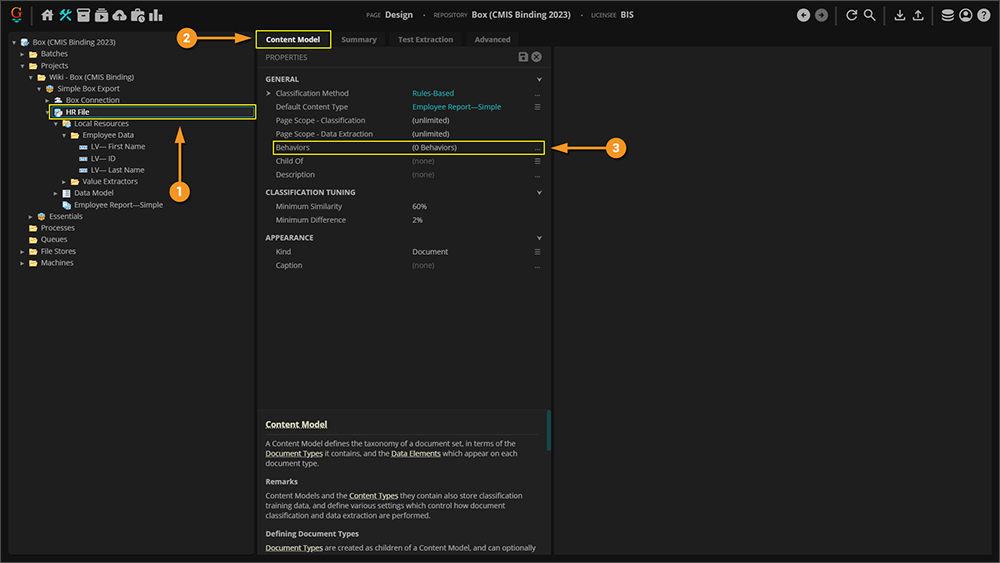
Task: Open the Batches archive box icon
Action: pyautogui.click(x=84, y=15)
